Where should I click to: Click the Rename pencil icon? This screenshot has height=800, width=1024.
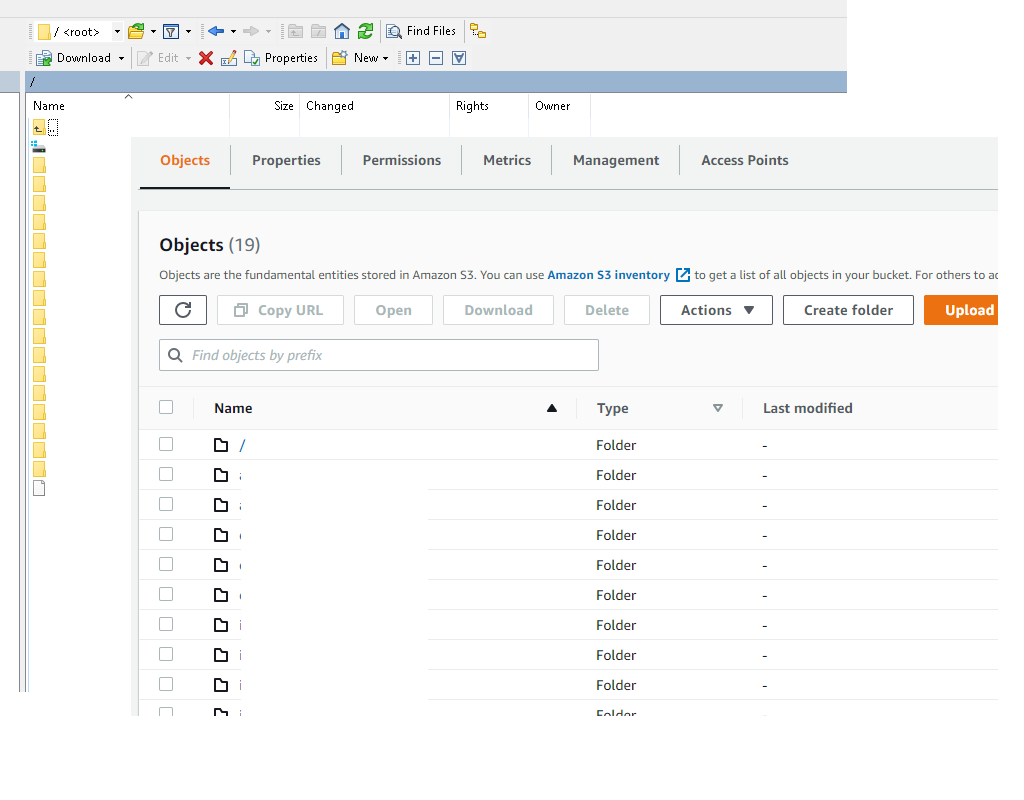[x=229, y=58]
